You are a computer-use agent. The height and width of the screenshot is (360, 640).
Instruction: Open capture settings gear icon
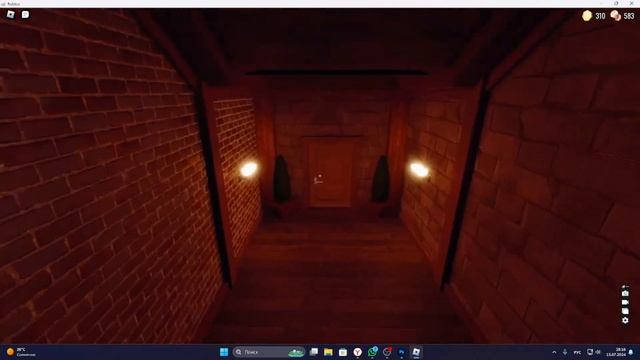pyautogui.click(x=625, y=320)
